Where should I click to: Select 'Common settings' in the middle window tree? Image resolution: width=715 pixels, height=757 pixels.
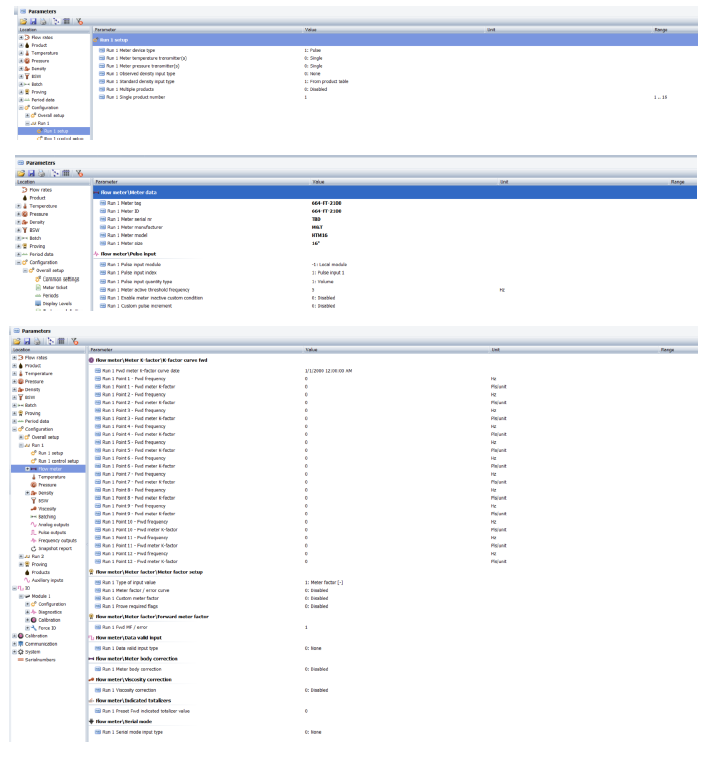tap(61, 279)
